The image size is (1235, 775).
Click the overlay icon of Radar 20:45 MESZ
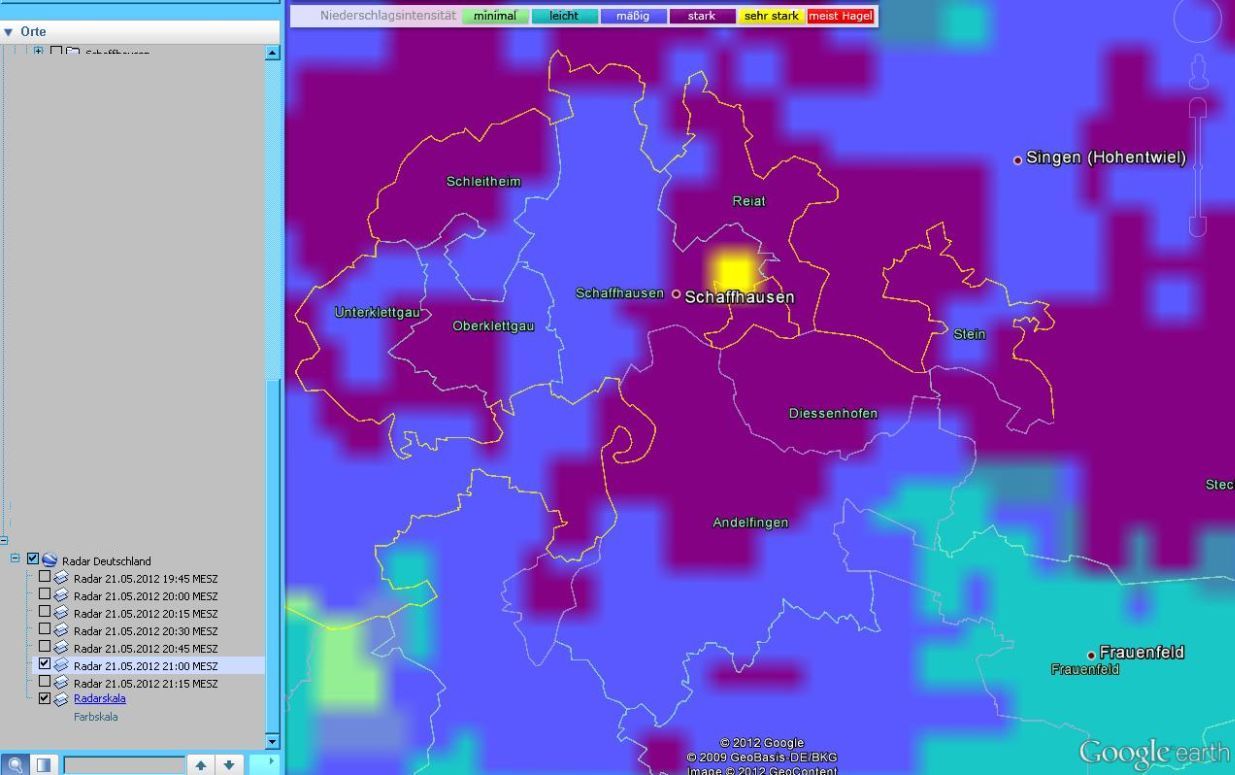tap(62, 648)
